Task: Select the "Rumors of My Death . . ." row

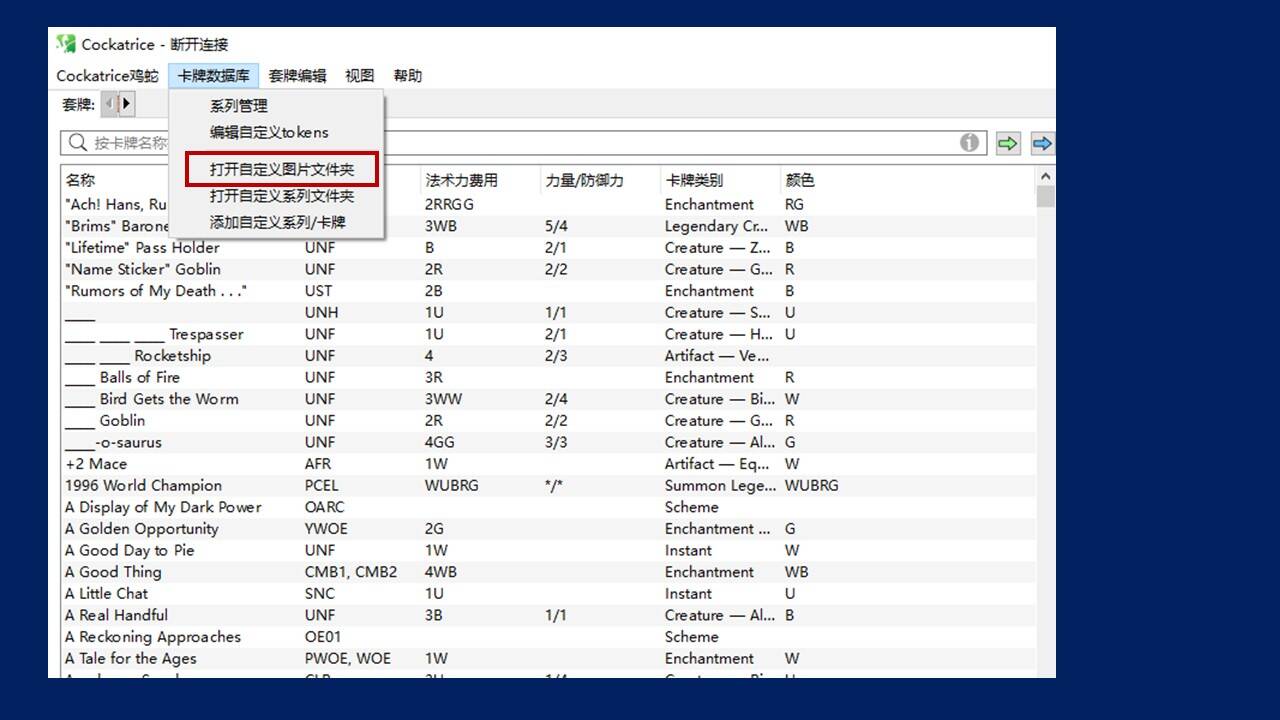Action: coord(548,291)
